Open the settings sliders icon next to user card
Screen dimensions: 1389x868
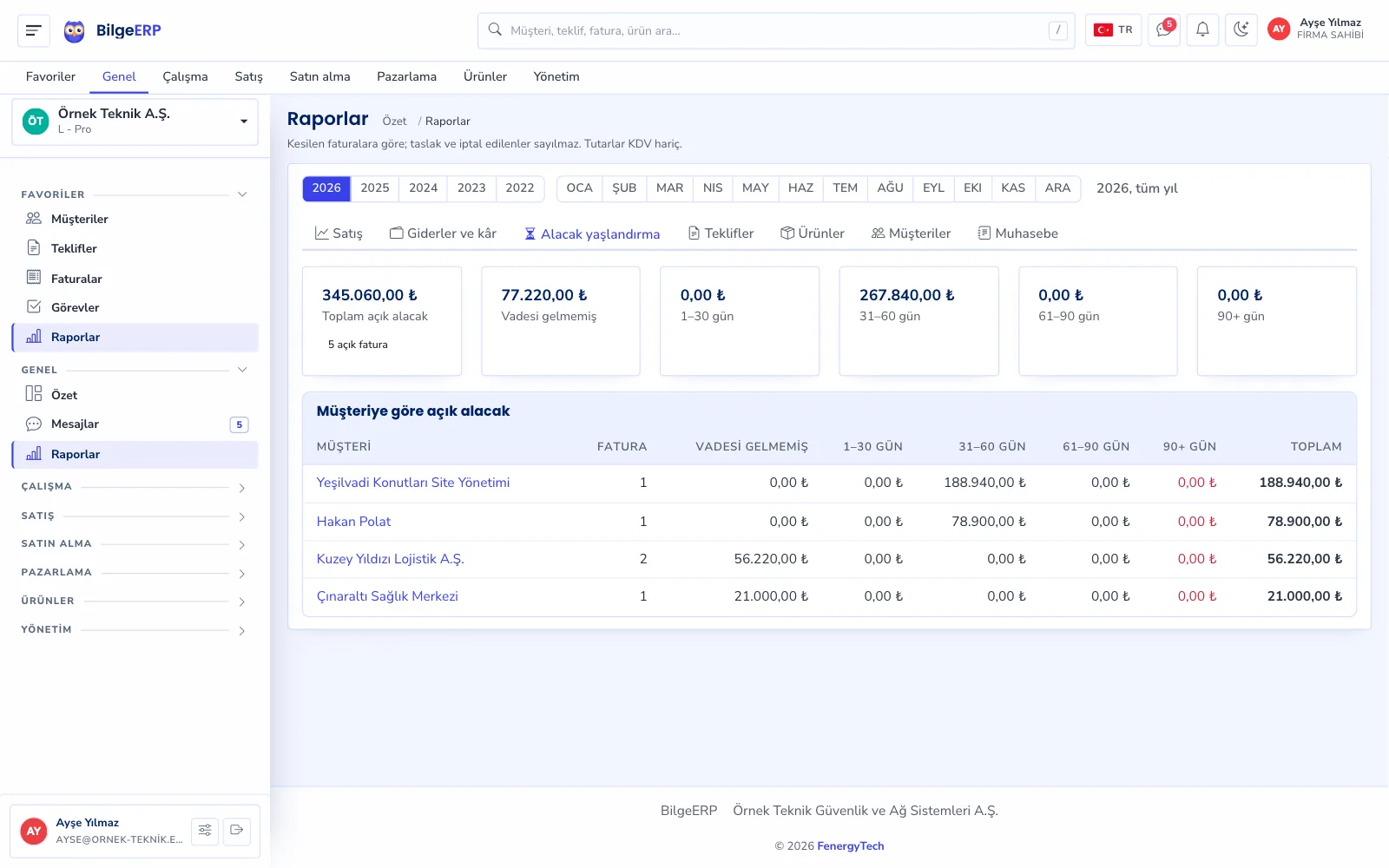pyautogui.click(x=205, y=831)
